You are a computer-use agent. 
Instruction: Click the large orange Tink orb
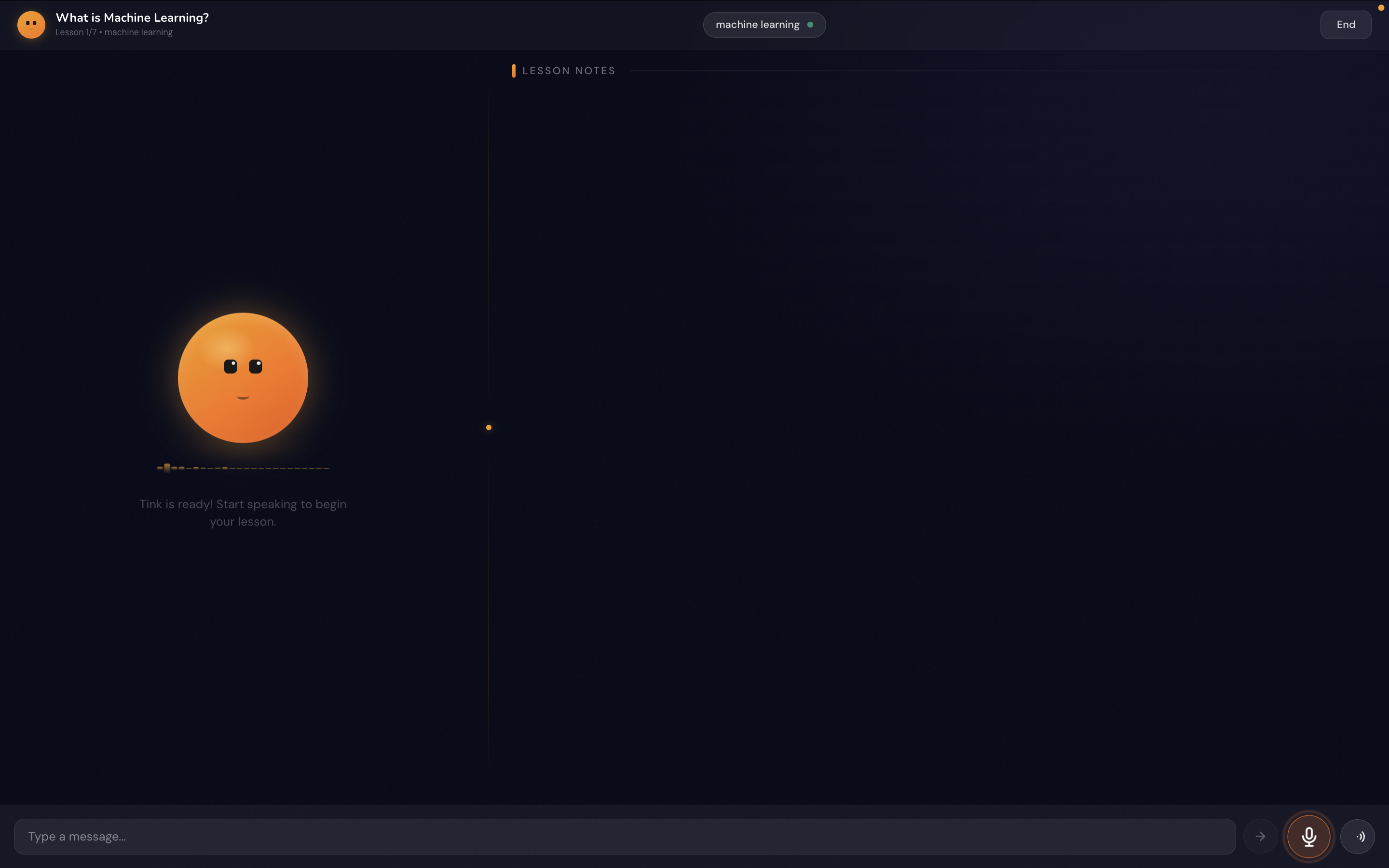click(243, 378)
